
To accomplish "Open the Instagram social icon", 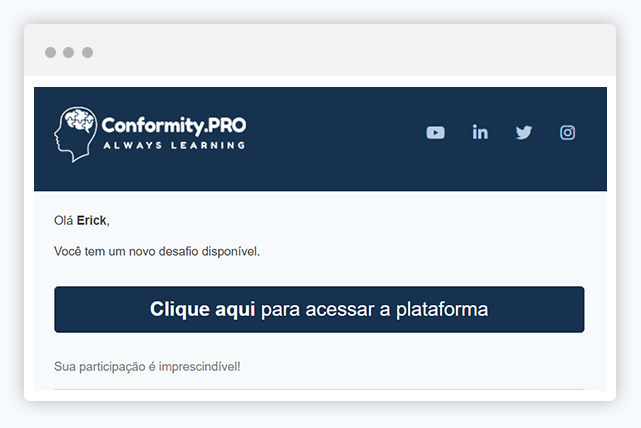I will click(567, 132).
